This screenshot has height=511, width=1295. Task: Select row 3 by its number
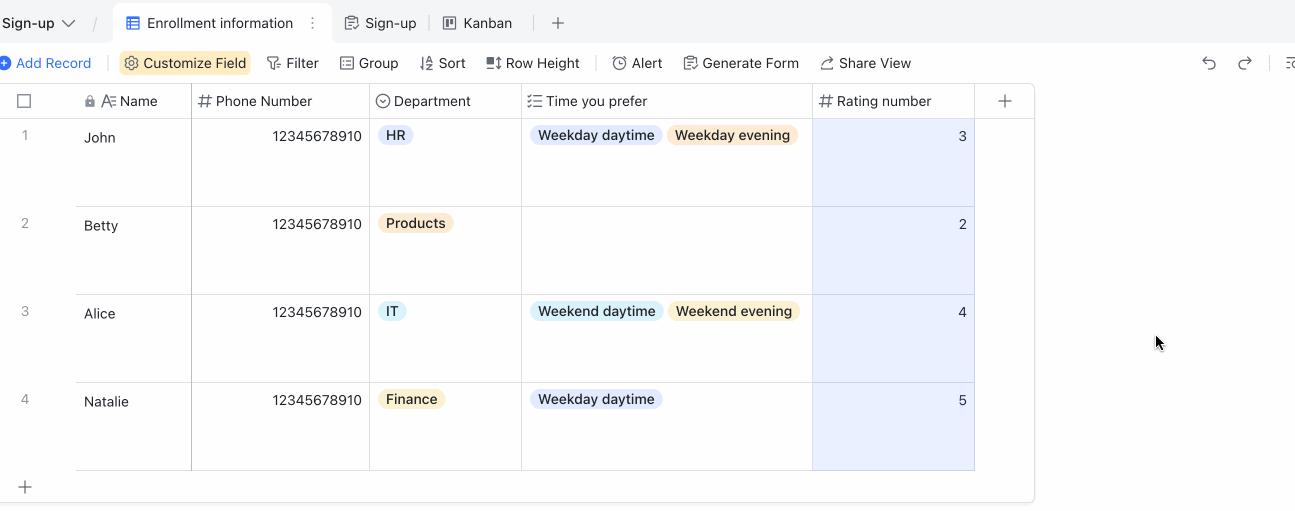25,311
